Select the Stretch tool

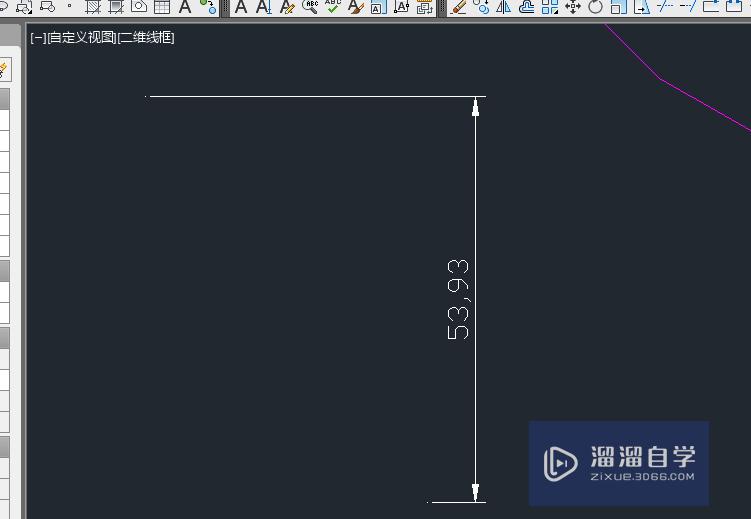(x=642, y=7)
